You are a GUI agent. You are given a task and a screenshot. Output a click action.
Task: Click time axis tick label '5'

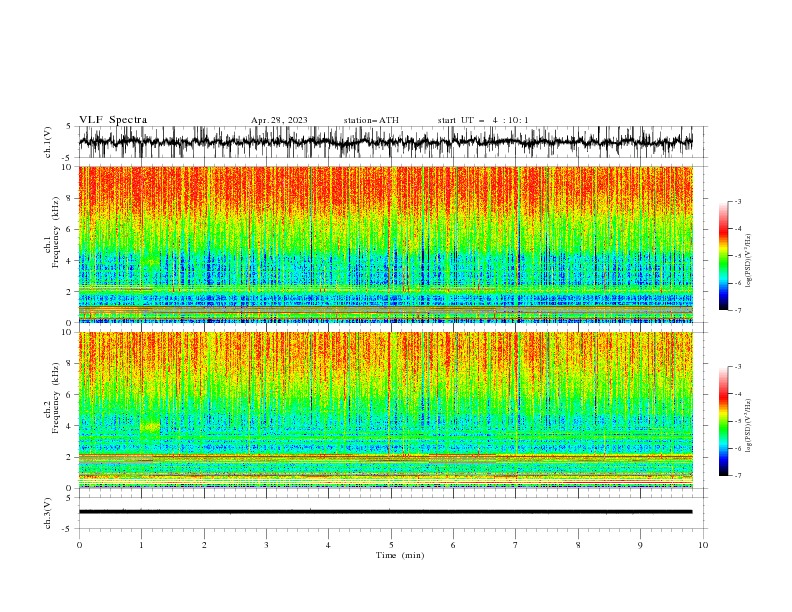click(391, 545)
